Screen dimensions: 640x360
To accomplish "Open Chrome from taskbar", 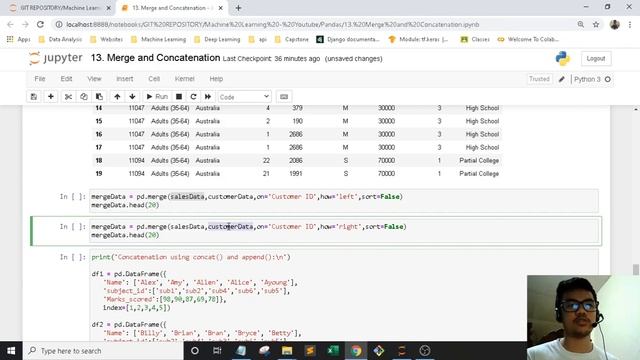I will point(356,351).
